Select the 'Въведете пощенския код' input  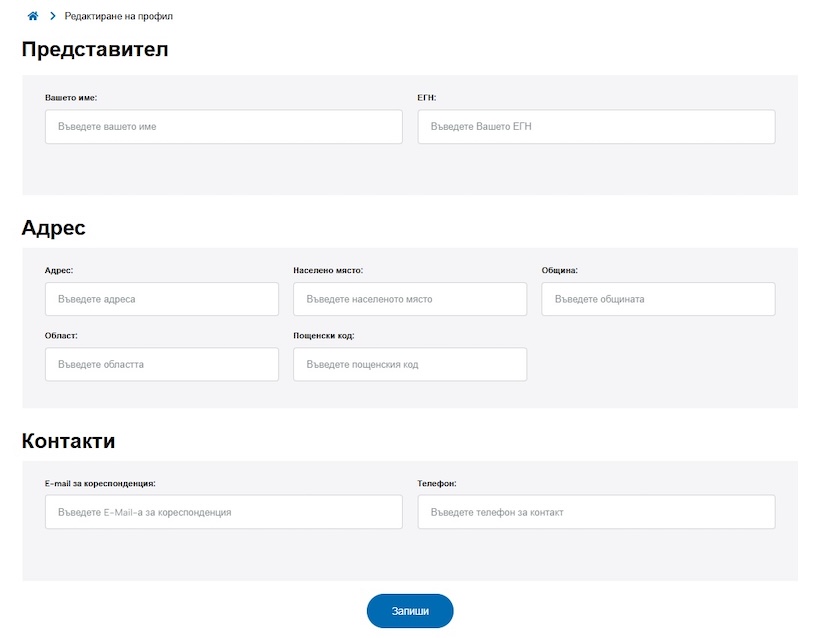pyautogui.click(x=409, y=365)
